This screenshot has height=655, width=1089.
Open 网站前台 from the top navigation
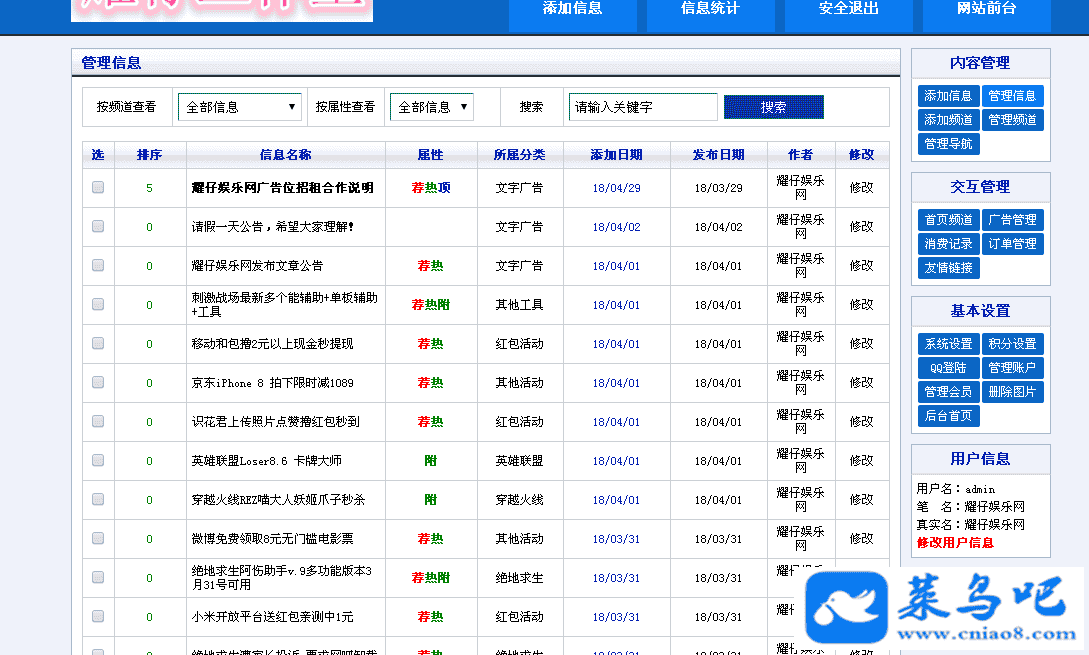click(985, 9)
